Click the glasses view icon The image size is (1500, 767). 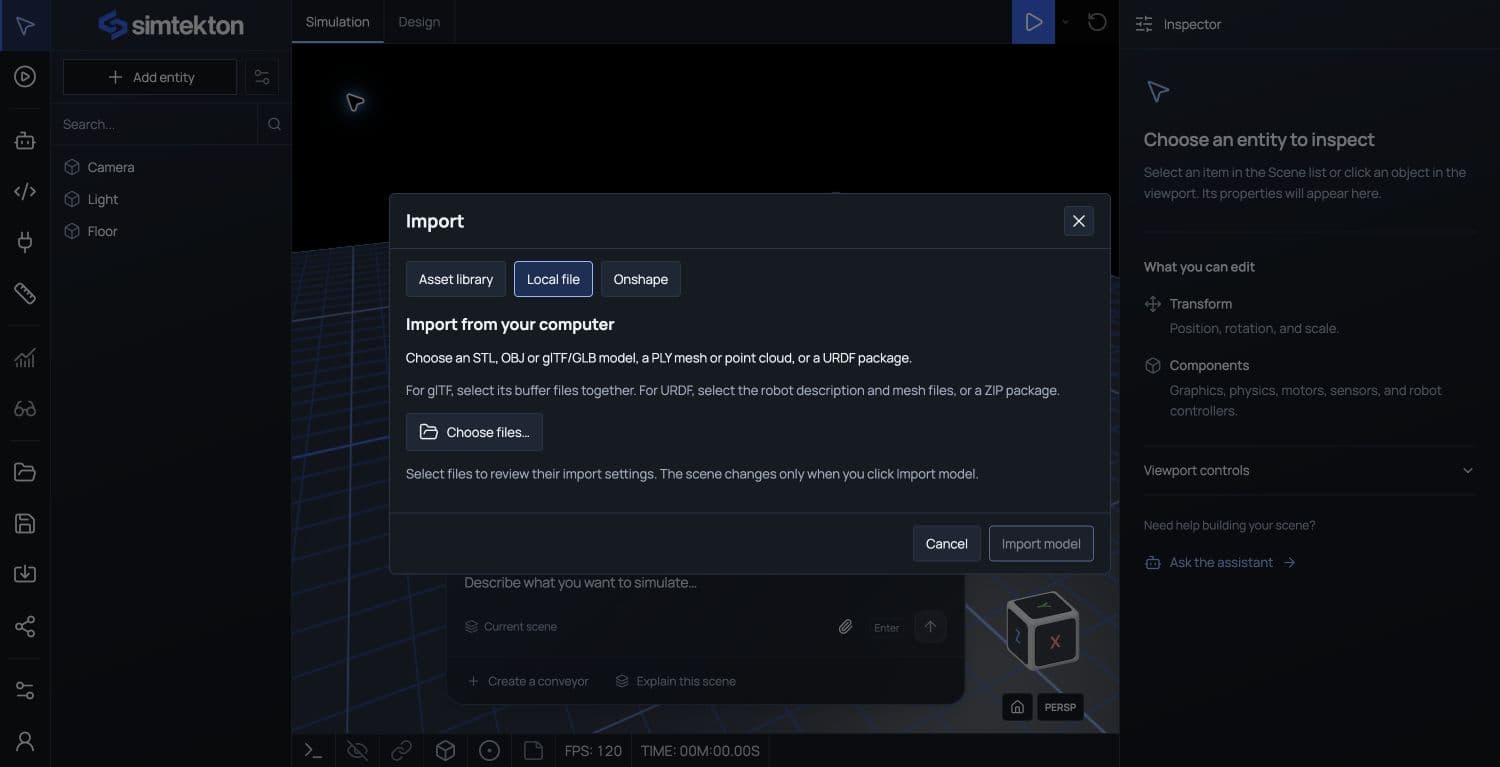[x=25, y=408]
